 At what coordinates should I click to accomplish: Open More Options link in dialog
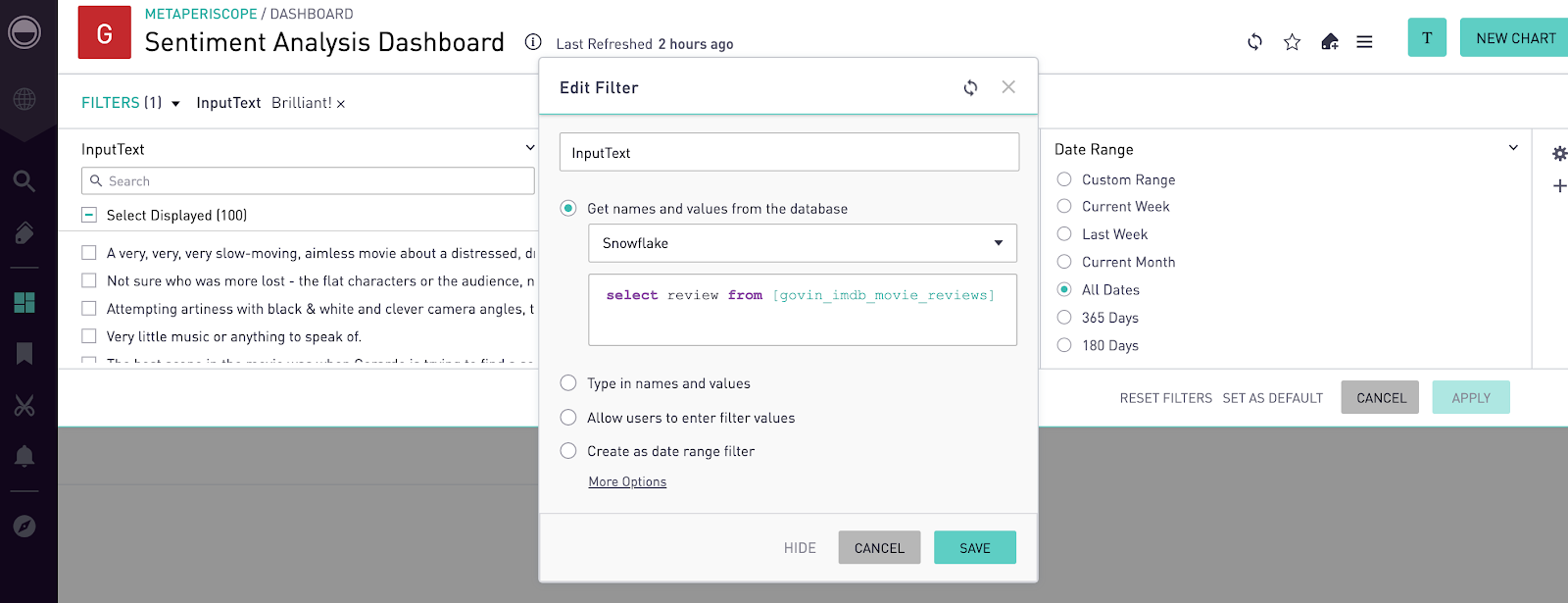[x=627, y=481]
